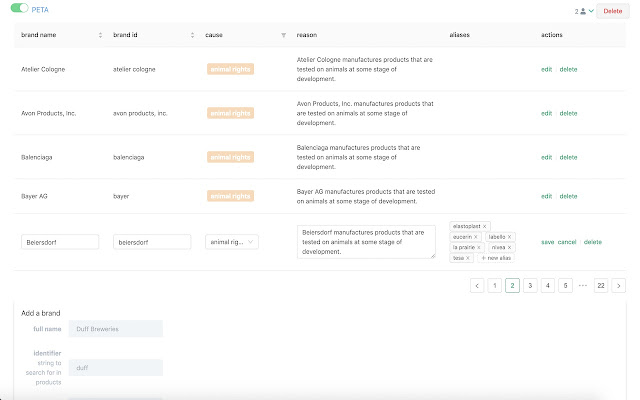Delete the Atelier Cologne row
This screenshot has width=640, height=400.
click(x=568, y=69)
